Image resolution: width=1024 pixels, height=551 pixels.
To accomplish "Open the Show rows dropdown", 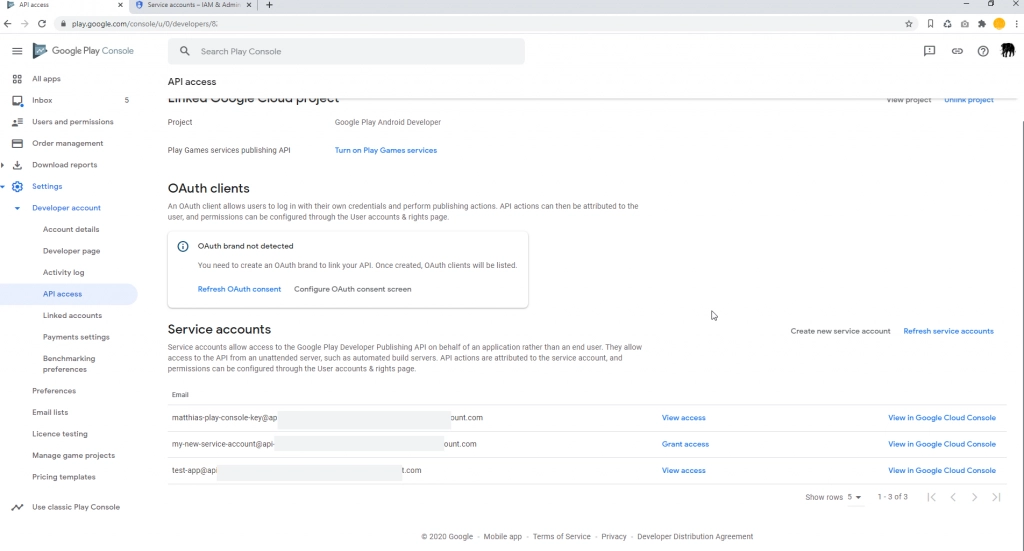I will (x=854, y=497).
